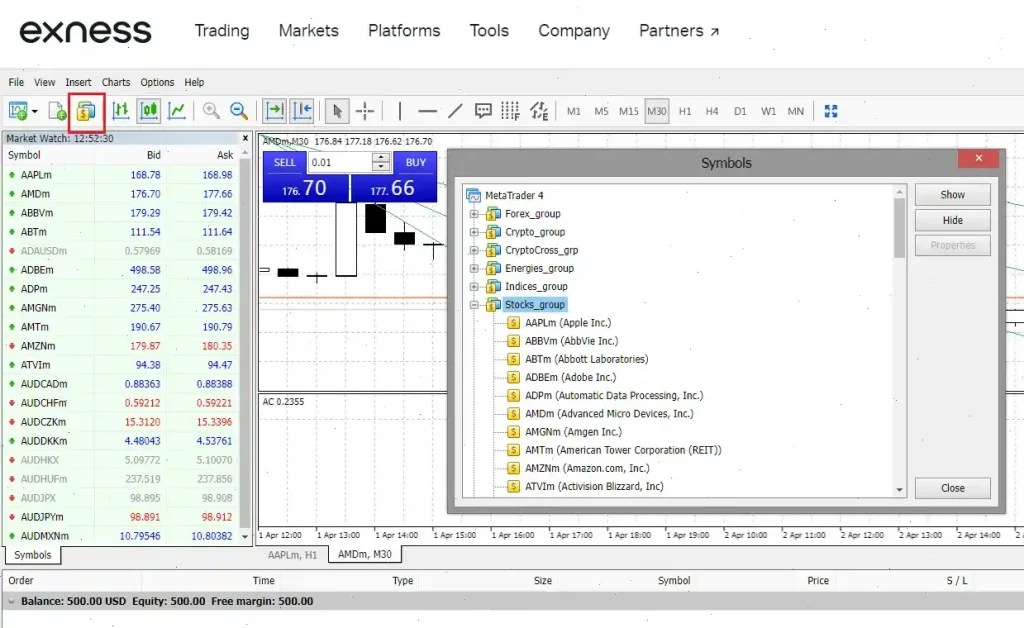Click Show in the Symbols dialog
The height and width of the screenshot is (628, 1024).
[951, 193]
